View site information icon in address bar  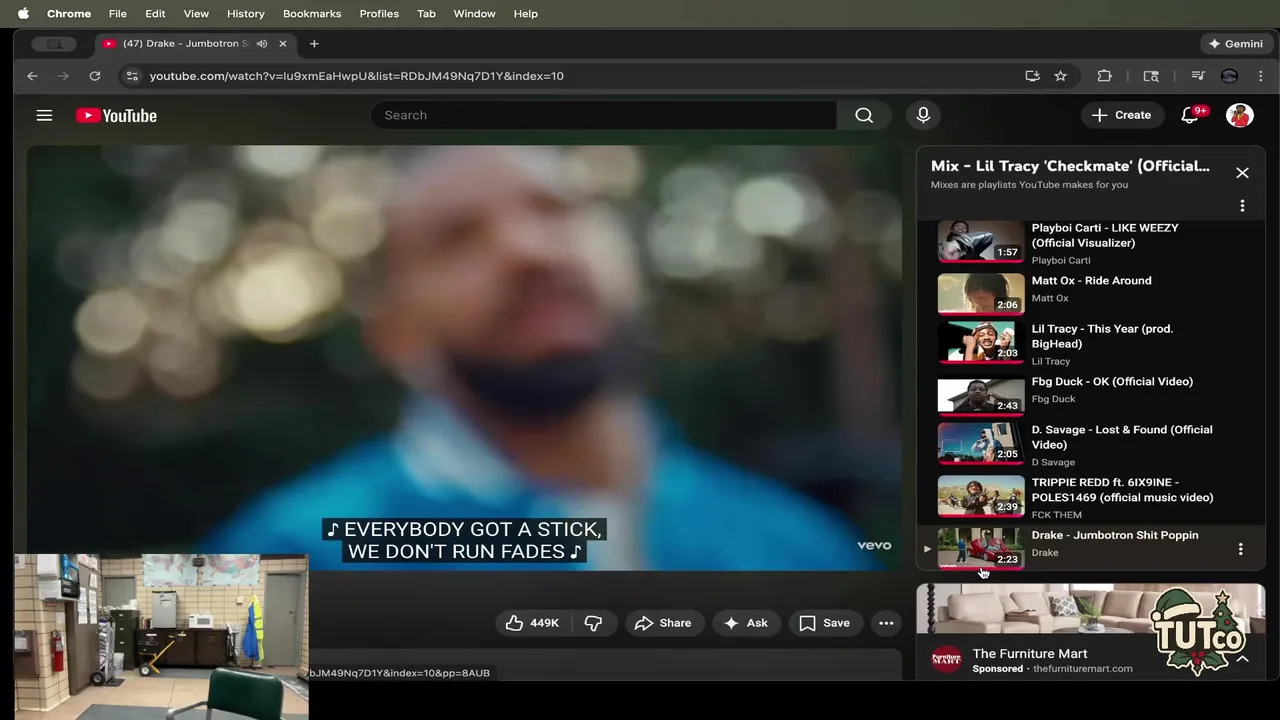(x=131, y=76)
